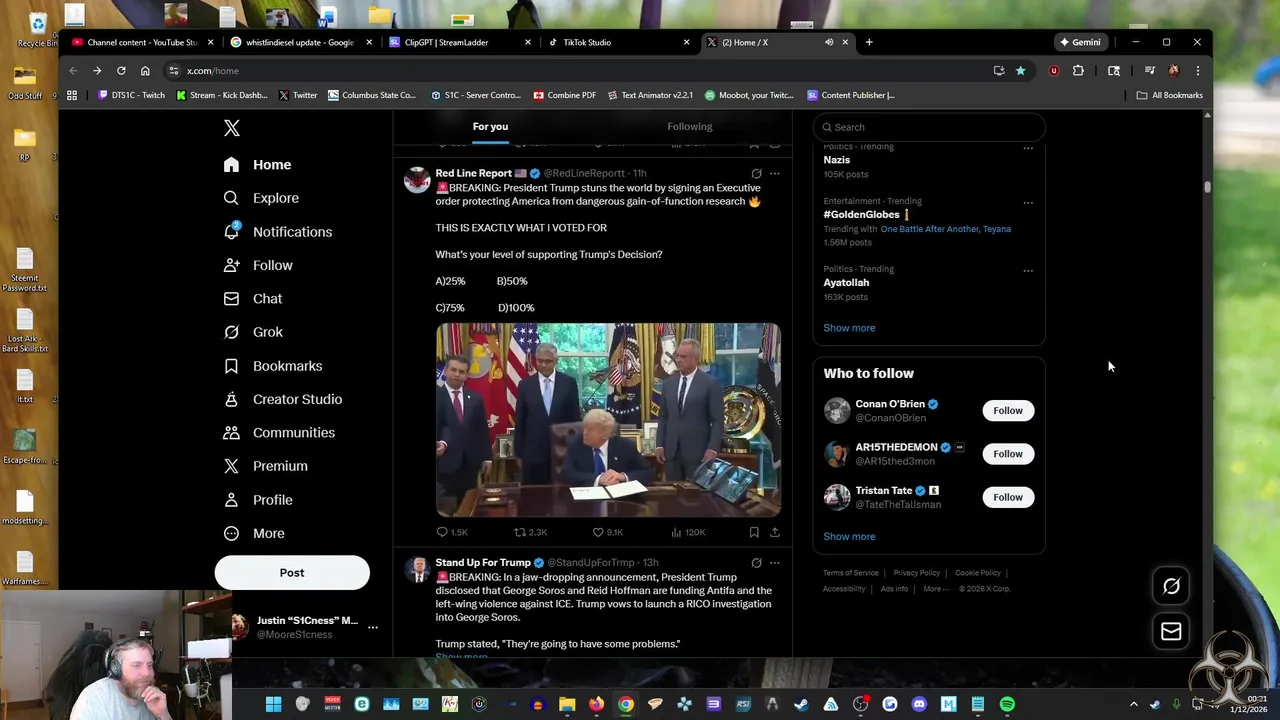Screen dimensions: 1280x720
Task: Click Grok icon on Stand Up For Trump post
Action: pos(756,563)
